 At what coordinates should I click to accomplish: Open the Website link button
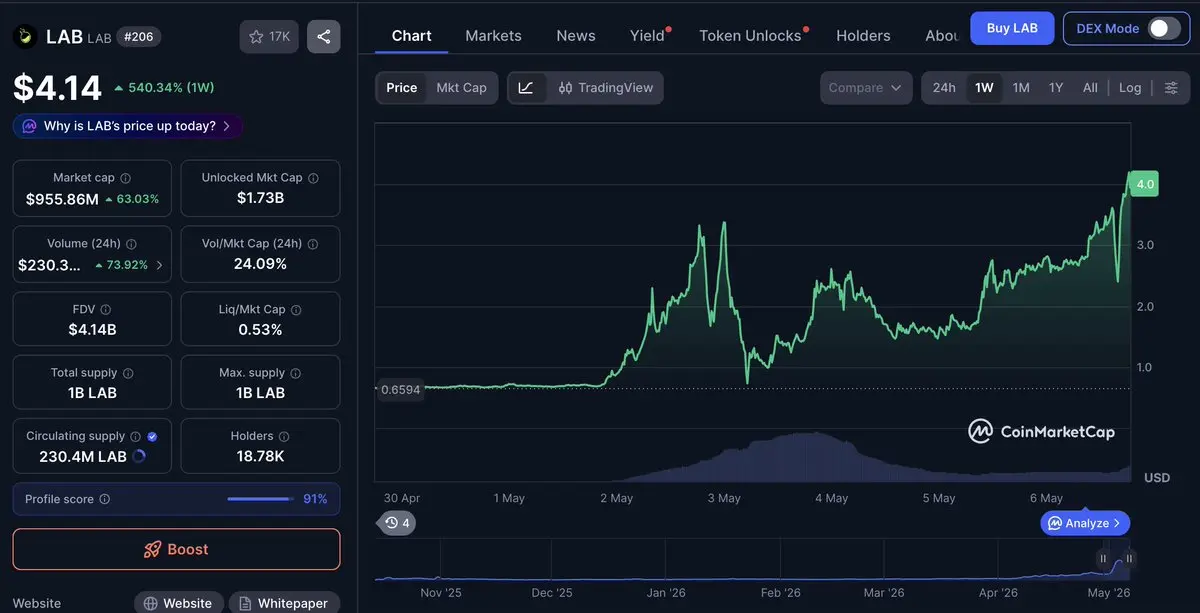click(178, 603)
